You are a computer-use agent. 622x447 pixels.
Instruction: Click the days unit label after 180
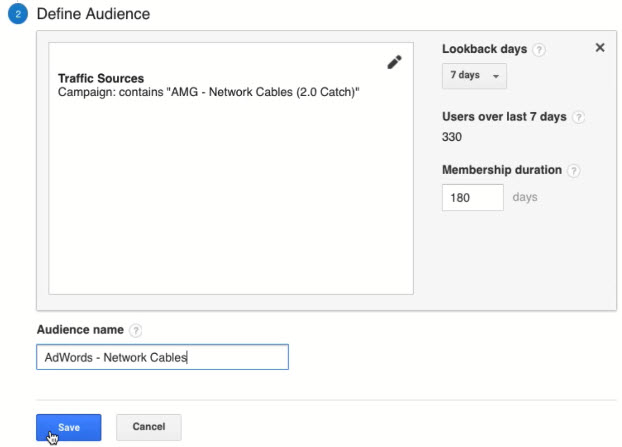(x=525, y=197)
